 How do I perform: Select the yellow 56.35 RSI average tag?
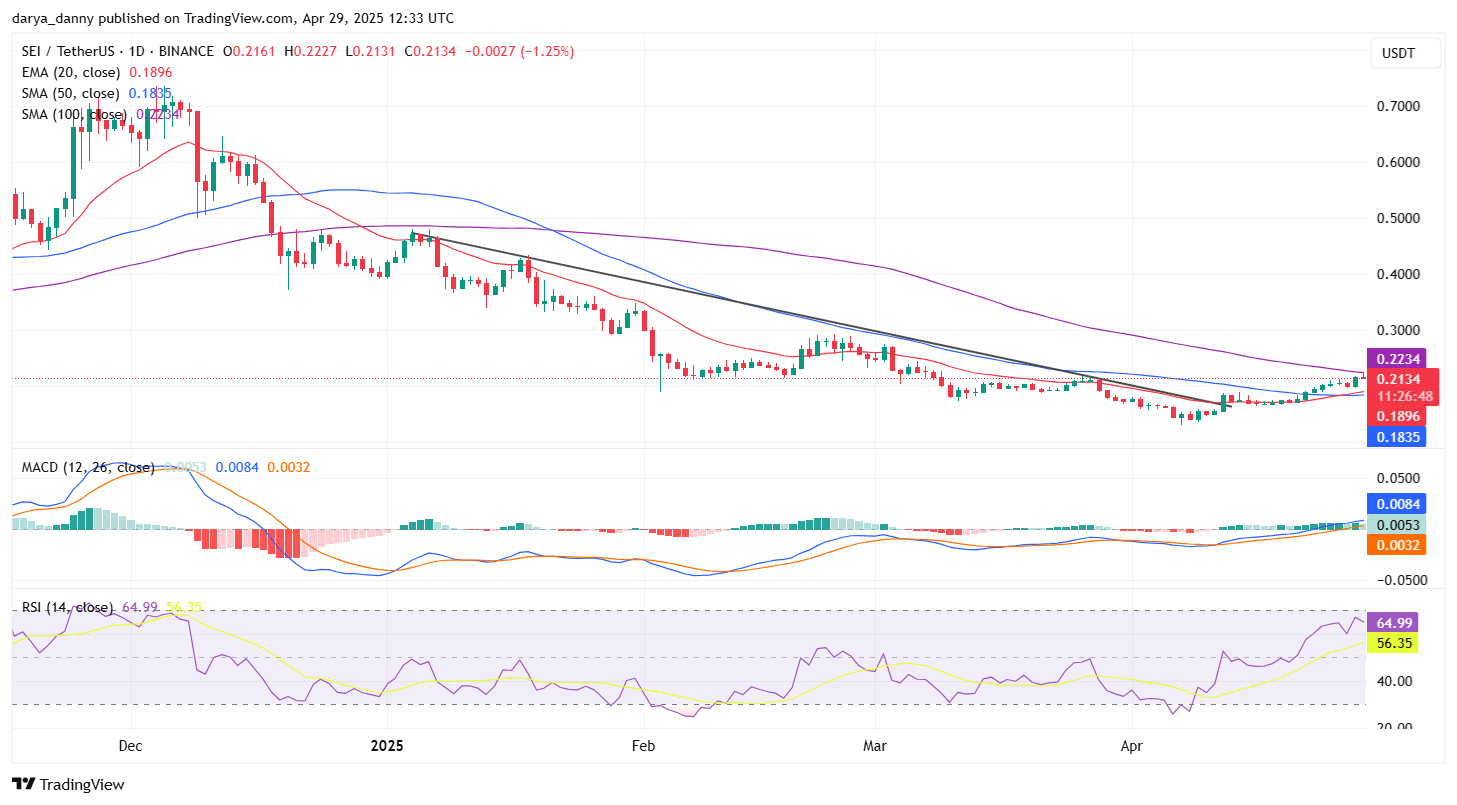(x=1391, y=643)
